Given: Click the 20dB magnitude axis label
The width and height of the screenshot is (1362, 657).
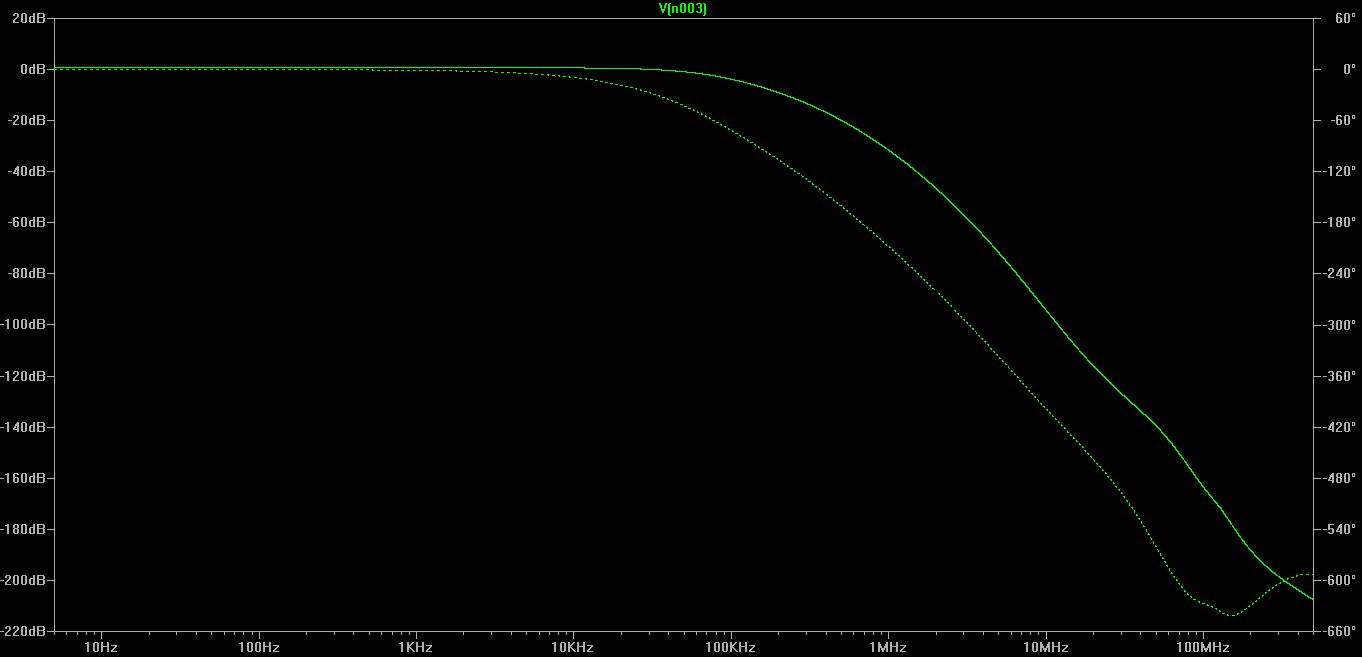Looking at the screenshot, I should click(x=30, y=18).
